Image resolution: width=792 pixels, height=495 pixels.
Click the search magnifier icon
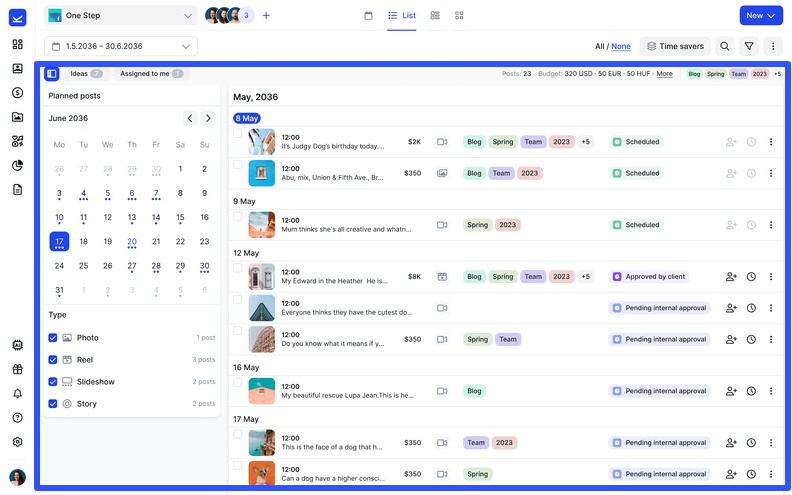725,46
